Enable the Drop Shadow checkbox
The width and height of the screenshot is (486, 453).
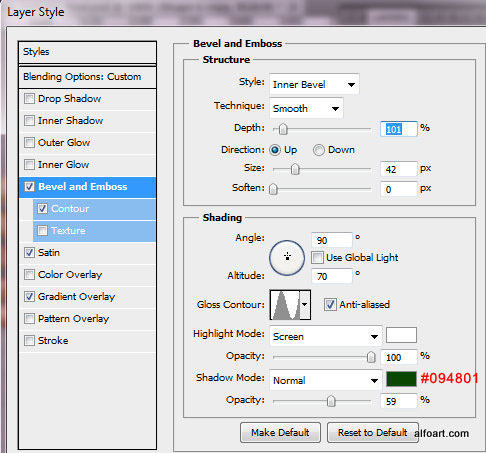coord(29,99)
